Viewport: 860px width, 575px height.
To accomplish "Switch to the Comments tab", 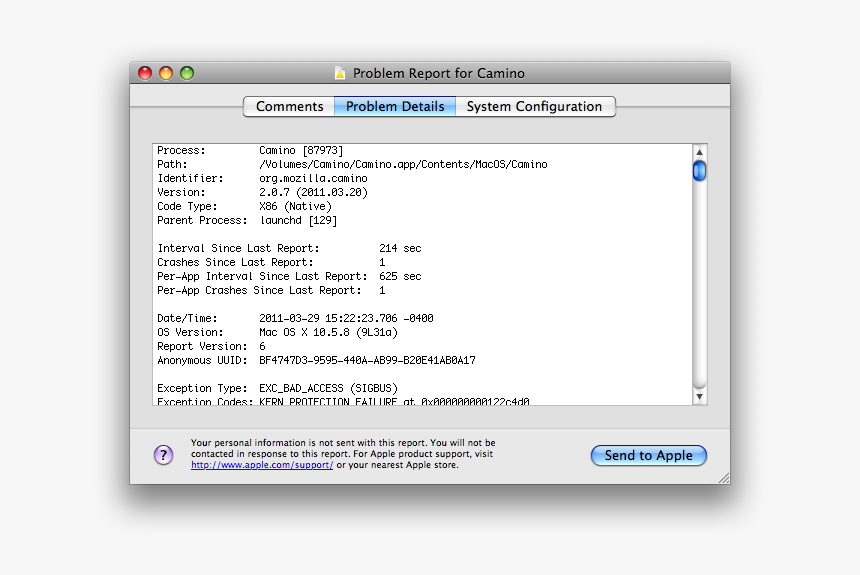I will [289, 106].
